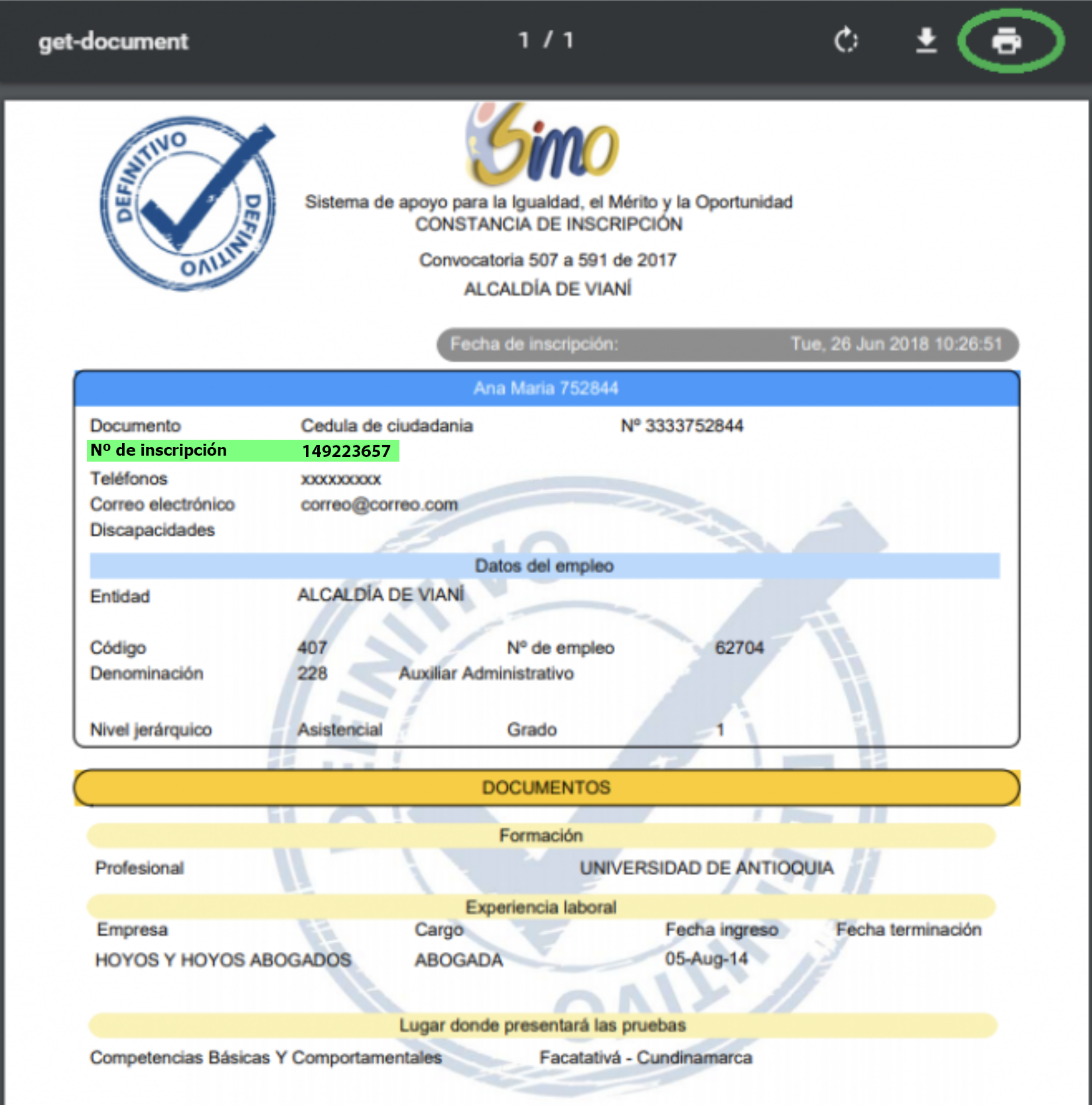The width and height of the screenshot is (1092, 1105).
Task: Click the 'ALCALDÍA DE VIANÍ' entity value in job data
Action: click(x=381, y=595)
